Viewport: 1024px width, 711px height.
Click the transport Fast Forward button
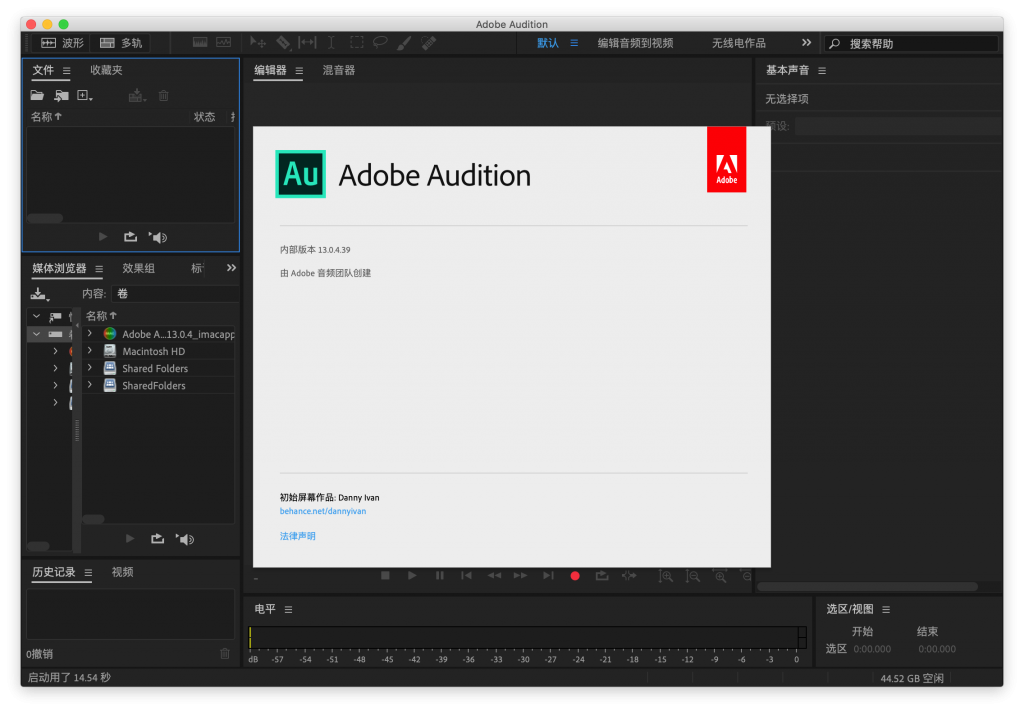[520, 576]
